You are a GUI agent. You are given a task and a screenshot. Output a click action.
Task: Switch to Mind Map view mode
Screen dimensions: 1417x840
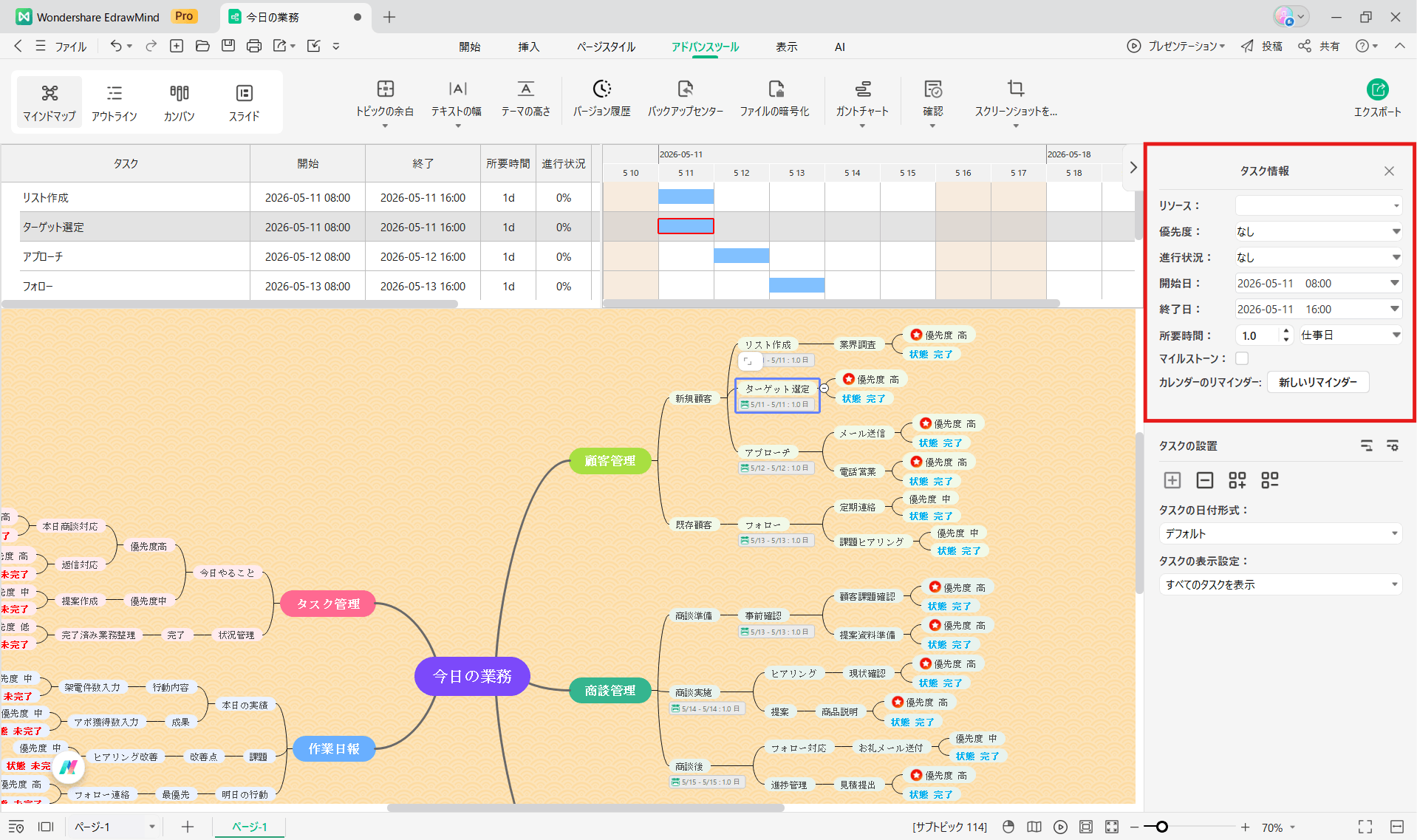[49, 102]
